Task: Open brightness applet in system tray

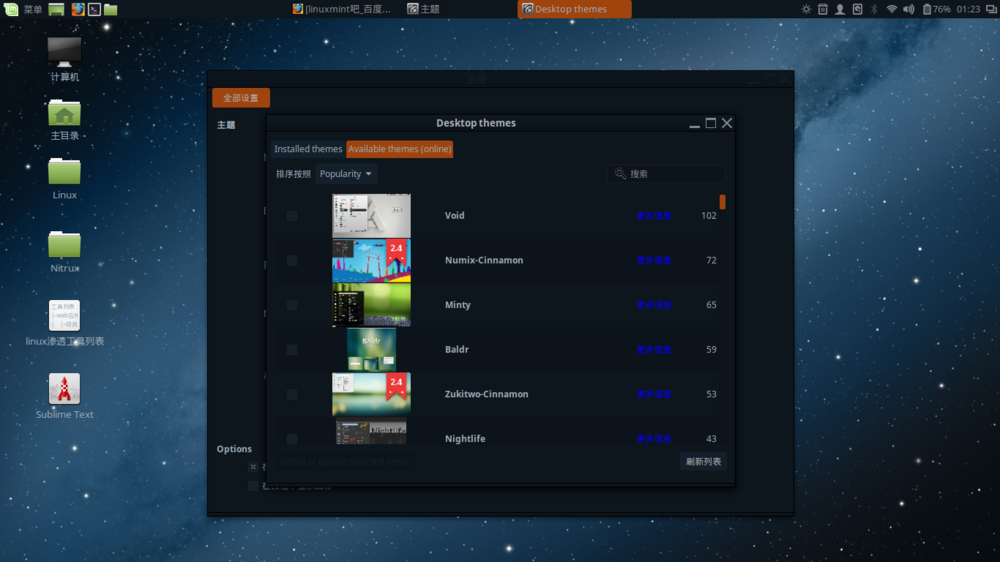Action: coord(806,9)
